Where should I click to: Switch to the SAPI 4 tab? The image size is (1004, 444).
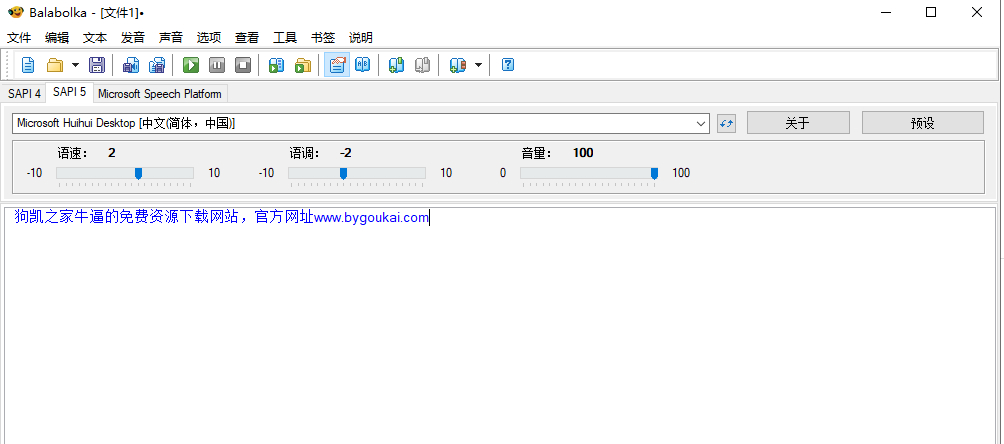(x=24, y=94)
